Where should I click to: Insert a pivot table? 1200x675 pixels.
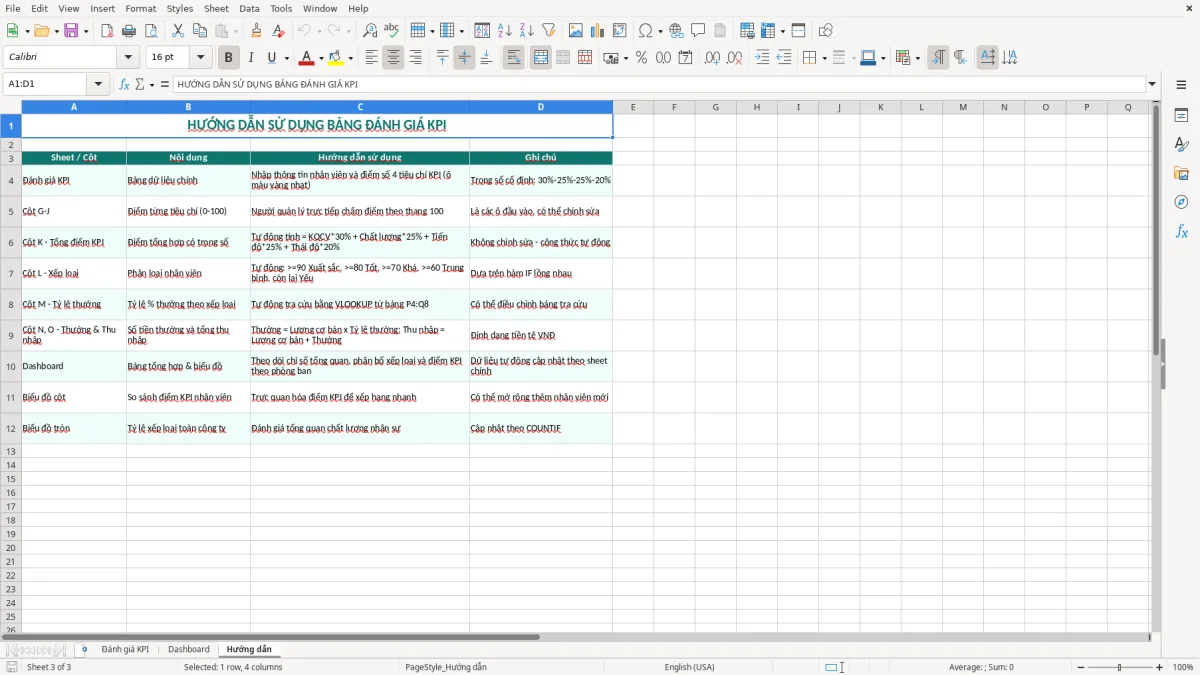tap(620, 31)
